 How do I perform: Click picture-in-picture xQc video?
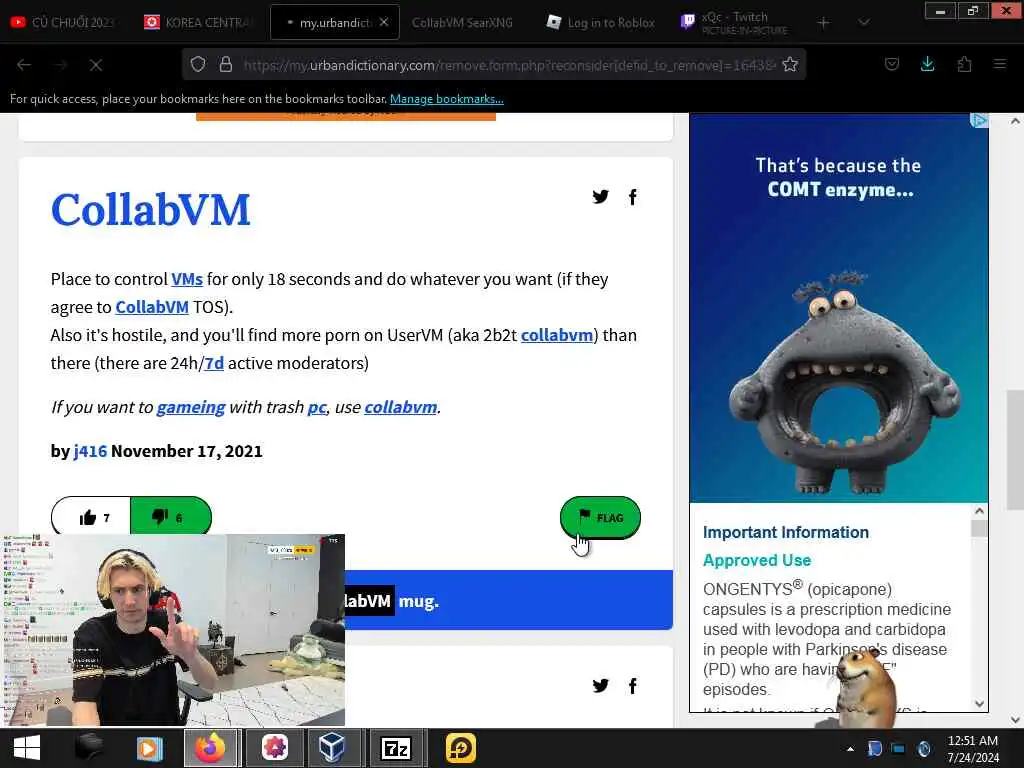[x=172, y=630]
